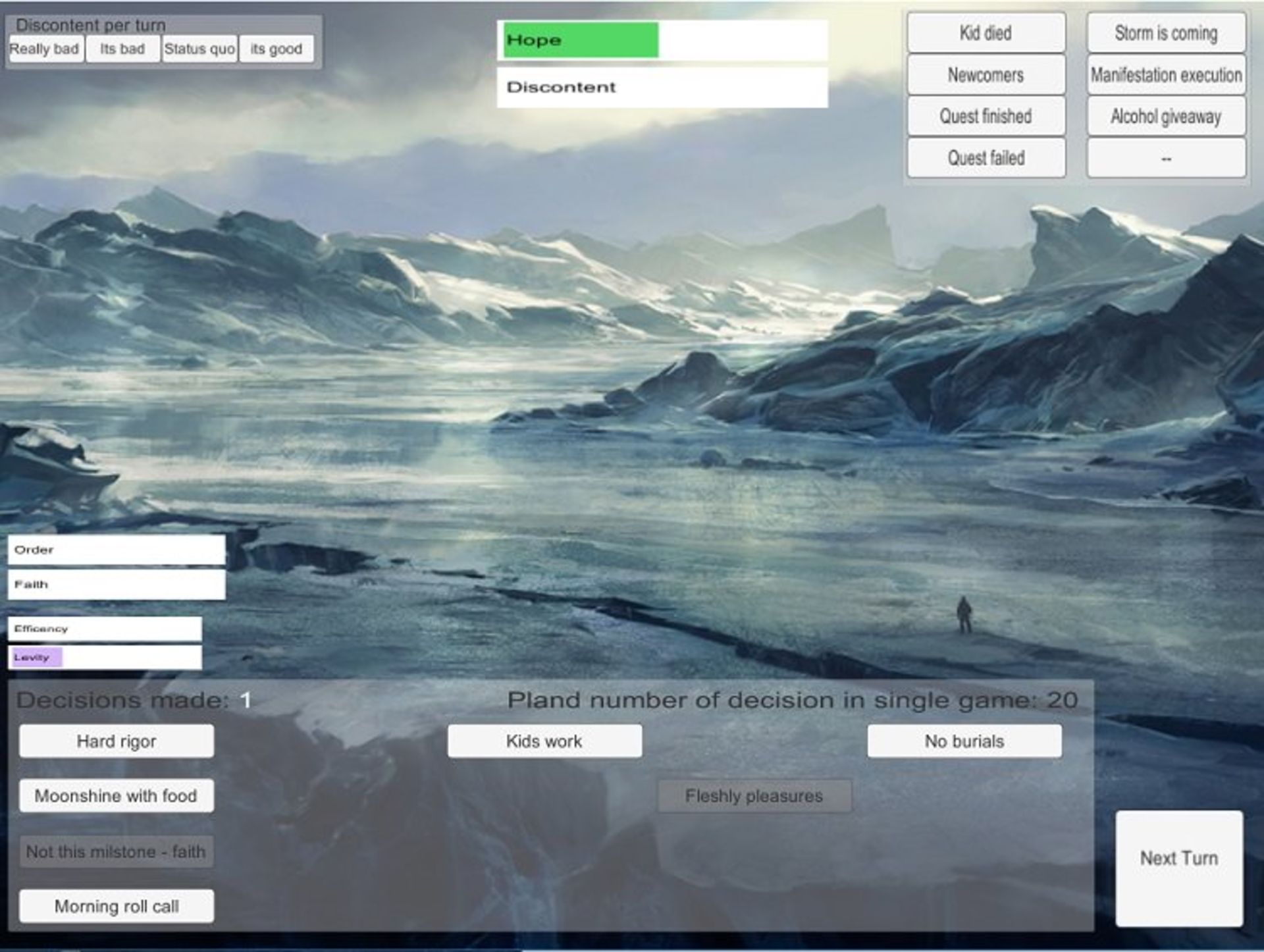Click the '--' placeholder event button
This screenshot has width=1264, height=952.
click(1166, 158)
